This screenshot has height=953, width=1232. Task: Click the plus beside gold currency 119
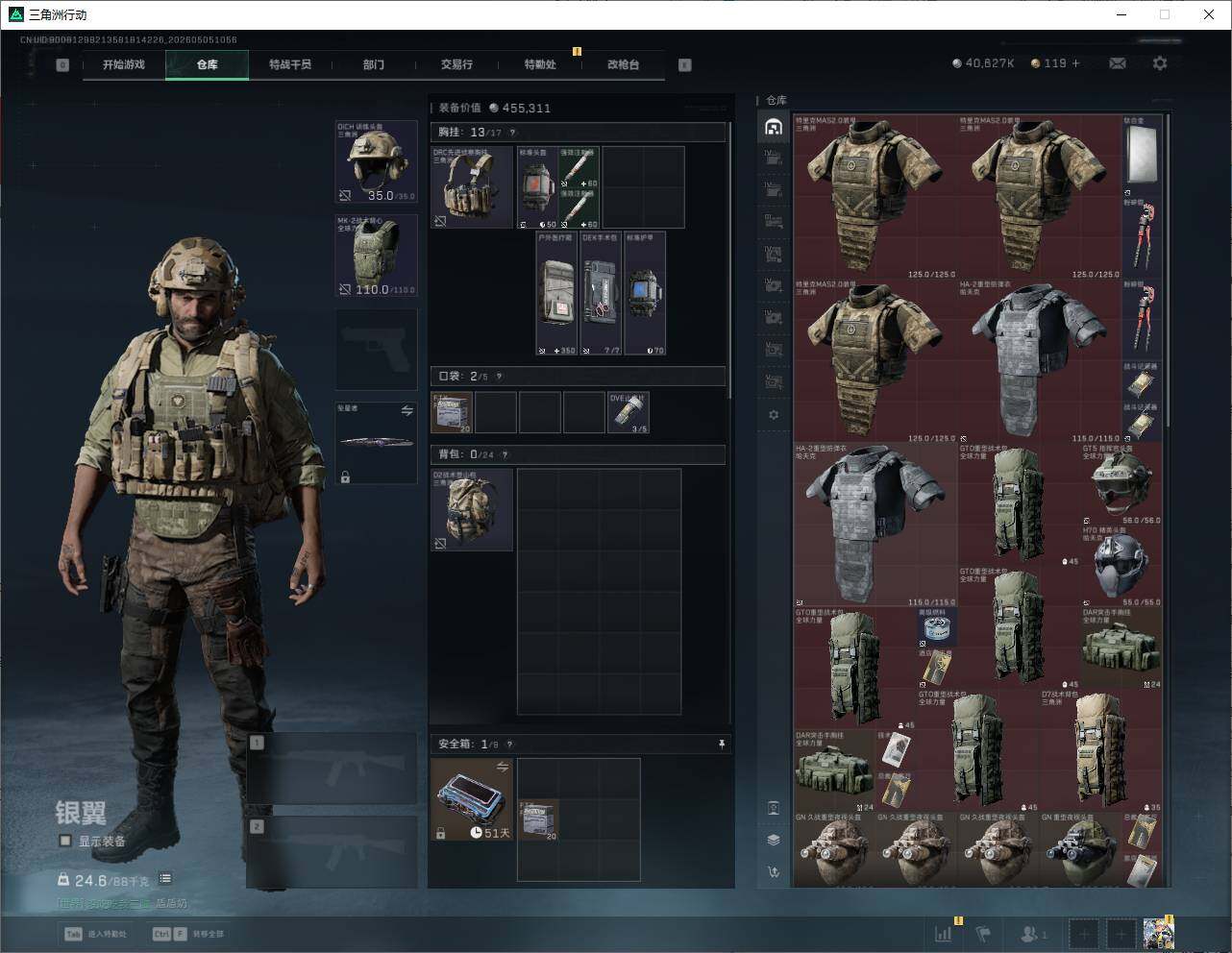(x=1075, y=63)
